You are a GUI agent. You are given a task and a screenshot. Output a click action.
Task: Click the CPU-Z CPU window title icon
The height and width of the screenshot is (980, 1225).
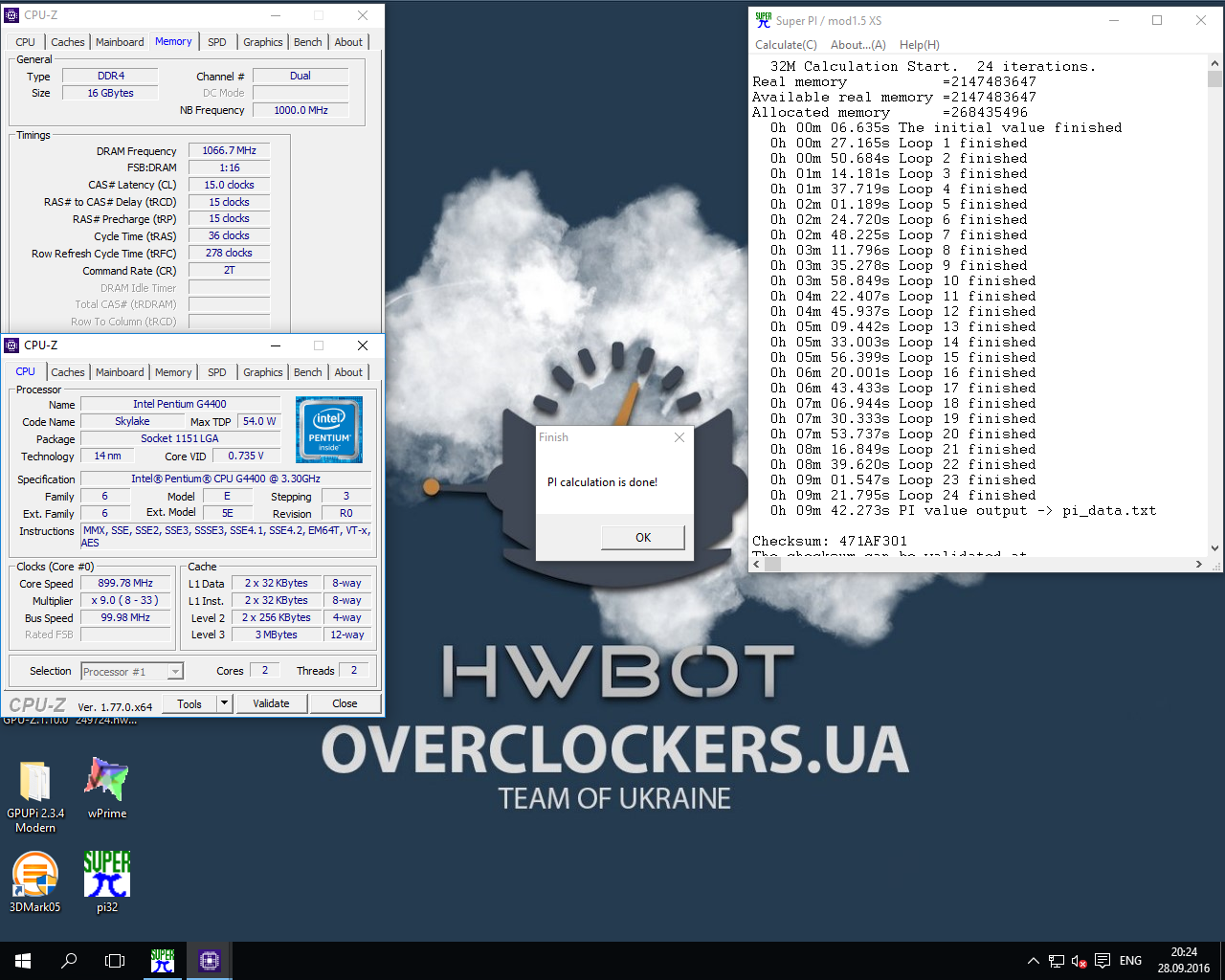coord(11,345)
